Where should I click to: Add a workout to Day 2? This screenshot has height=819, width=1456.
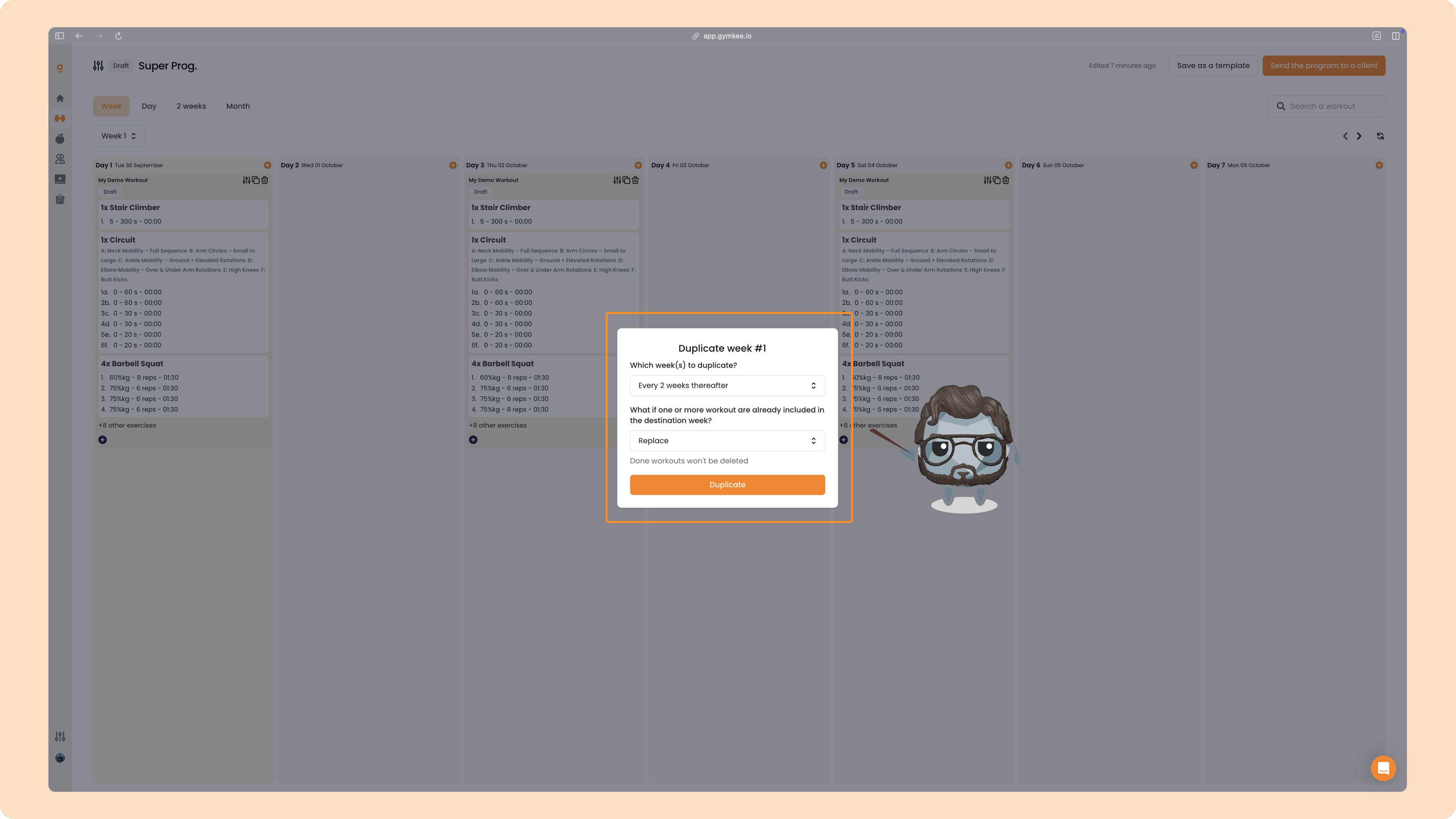(453, 165)
